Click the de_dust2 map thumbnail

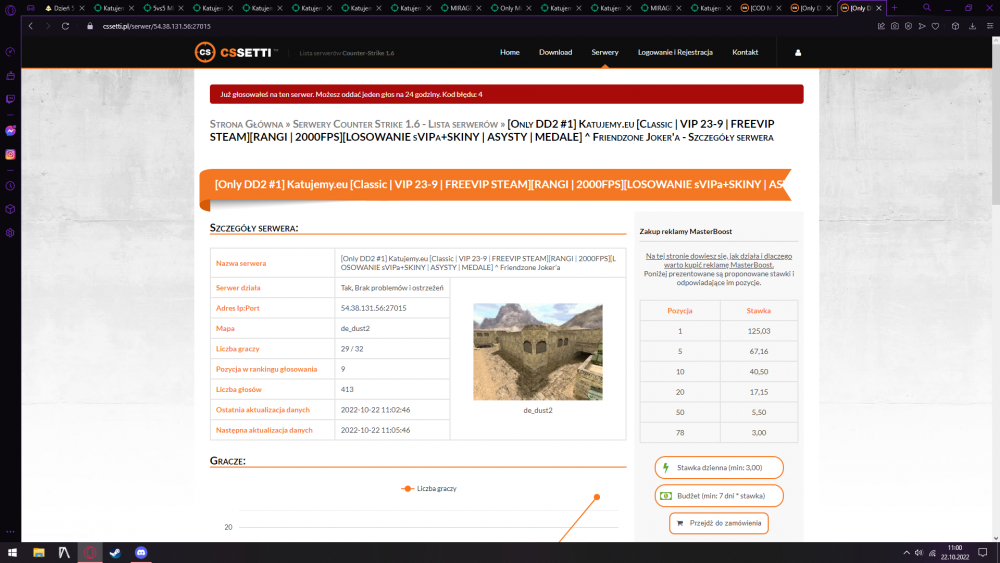click(x=538, y=352)
